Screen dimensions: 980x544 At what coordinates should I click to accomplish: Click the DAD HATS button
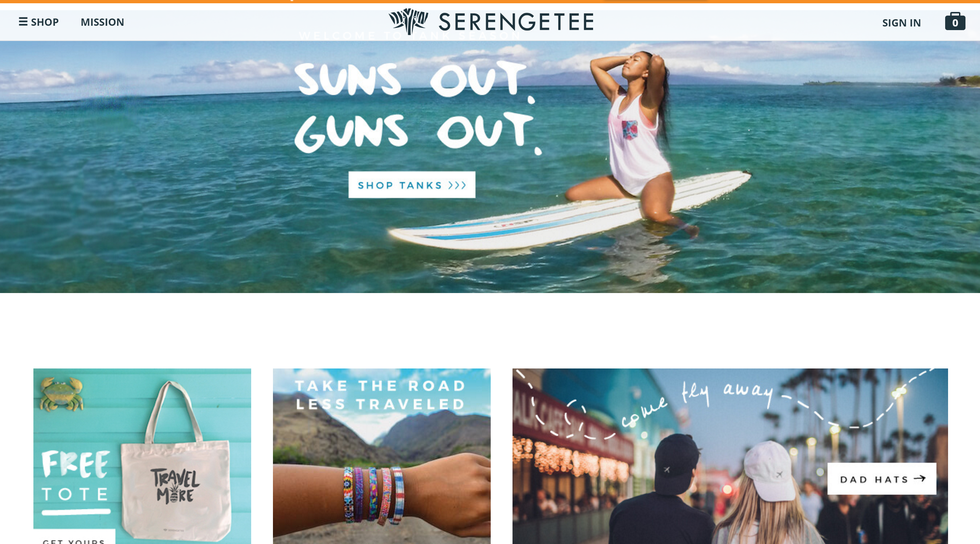(x=882, y=479)
